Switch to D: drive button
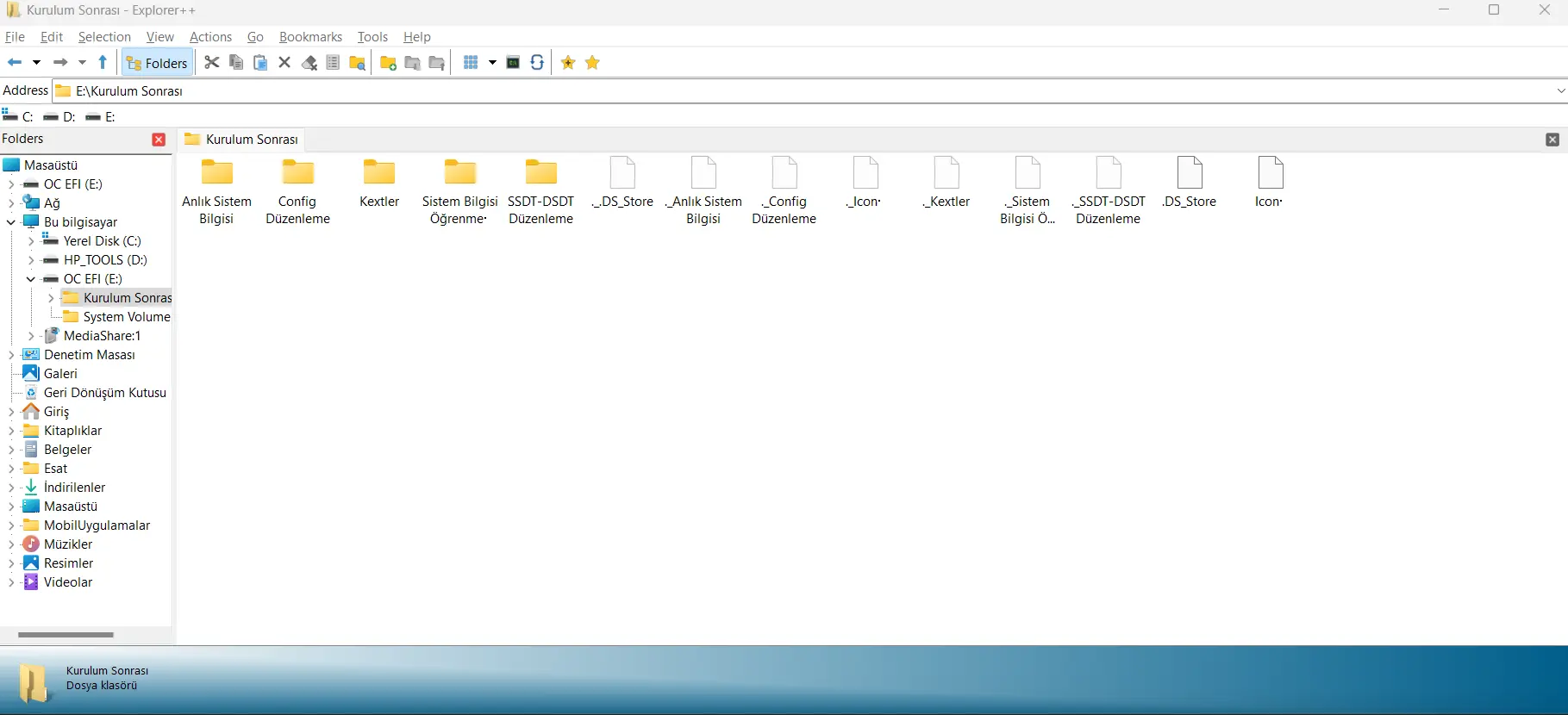This screenshot has width=1568, height=715. [x=59, y=116]
